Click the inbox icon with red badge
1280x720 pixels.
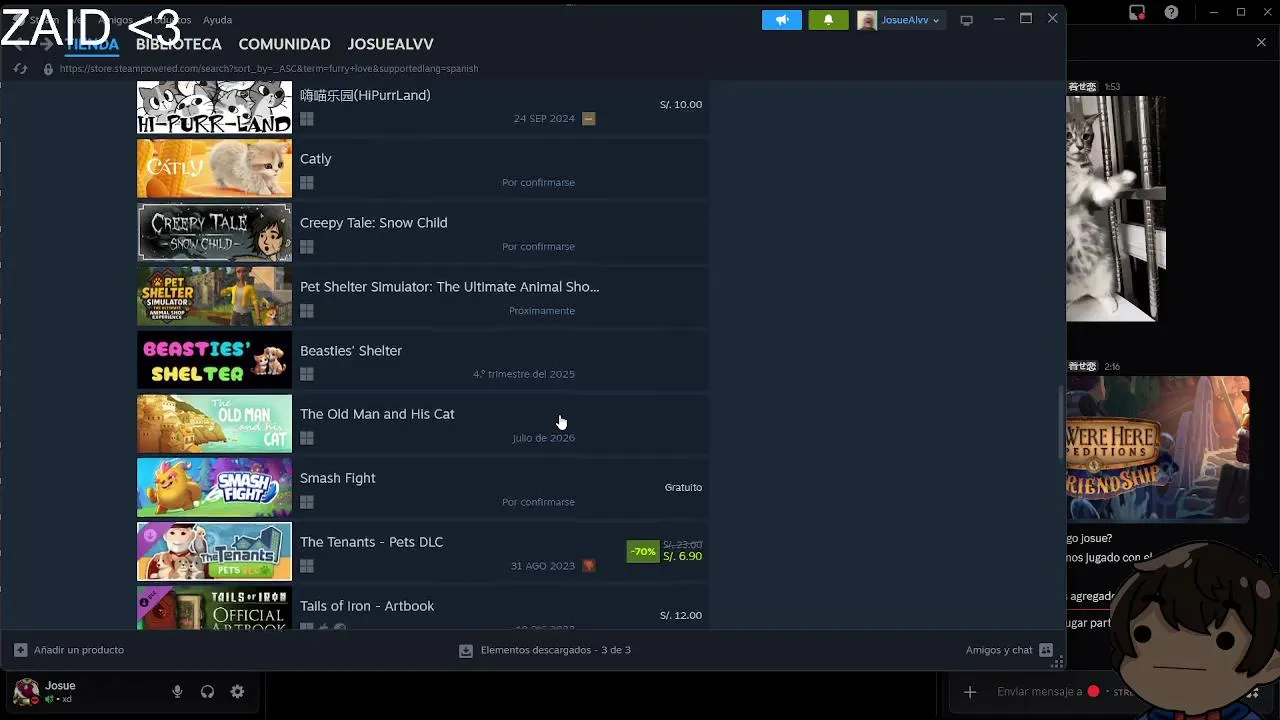pyautogui.click(x=1137, y=13)
